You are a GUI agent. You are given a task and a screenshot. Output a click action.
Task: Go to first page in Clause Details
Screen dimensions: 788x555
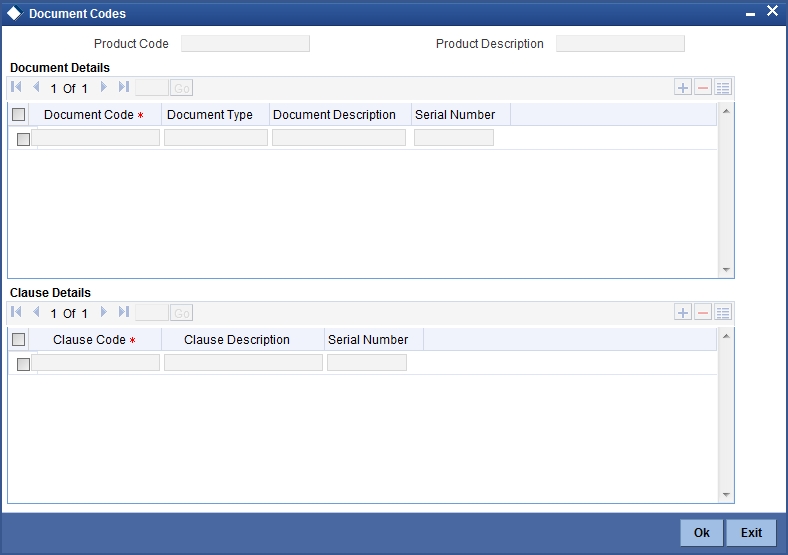click(x=16, y=312)
